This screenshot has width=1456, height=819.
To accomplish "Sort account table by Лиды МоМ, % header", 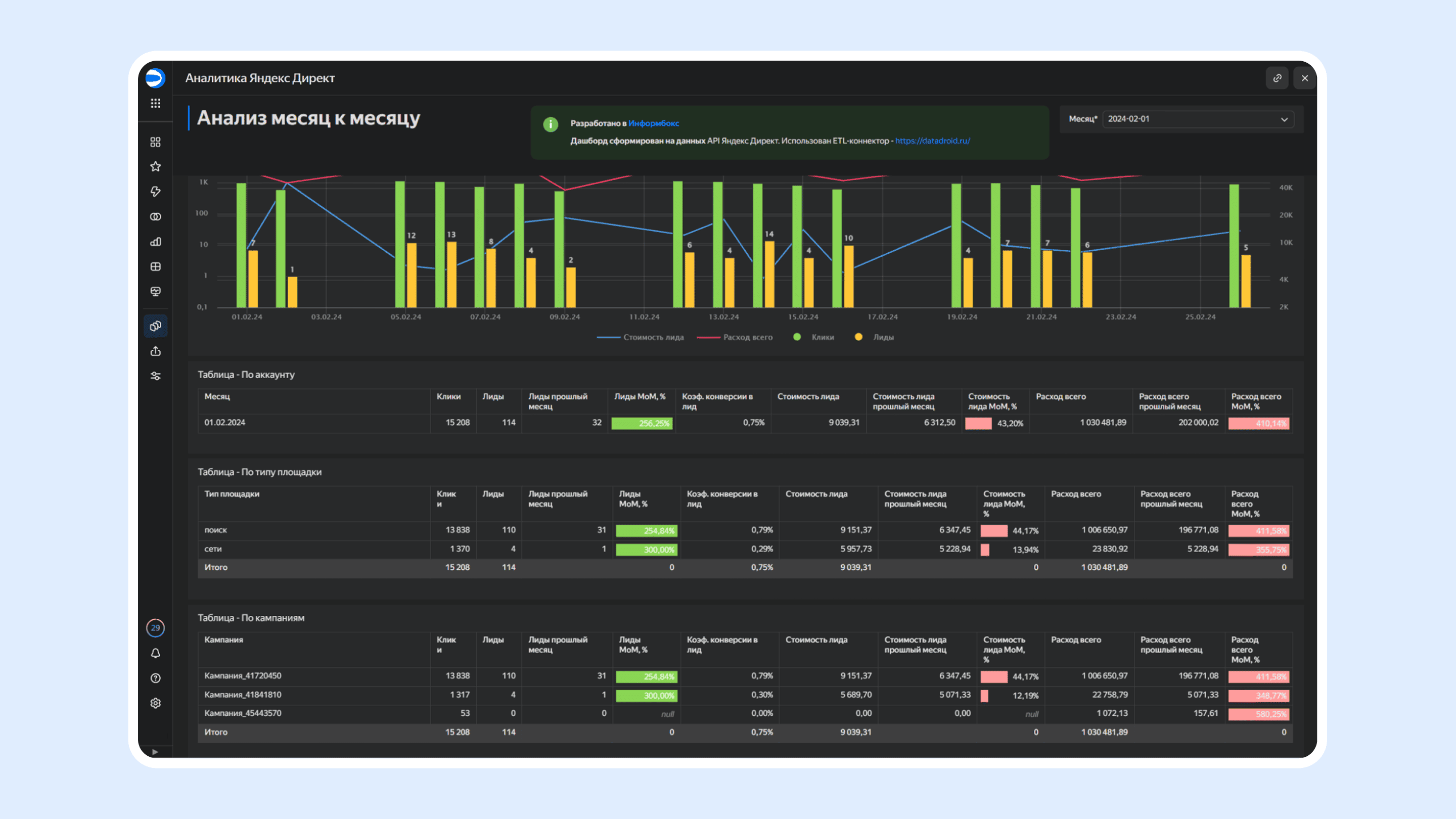I will coord(640,397).
